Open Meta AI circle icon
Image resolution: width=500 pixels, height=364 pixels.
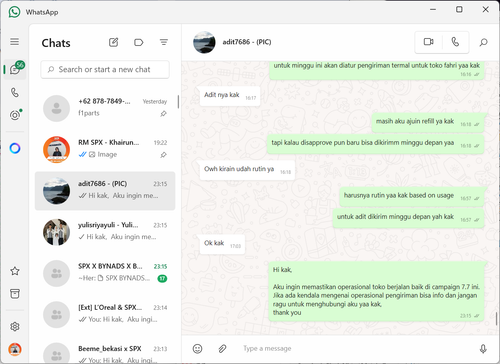coord(15,148)
